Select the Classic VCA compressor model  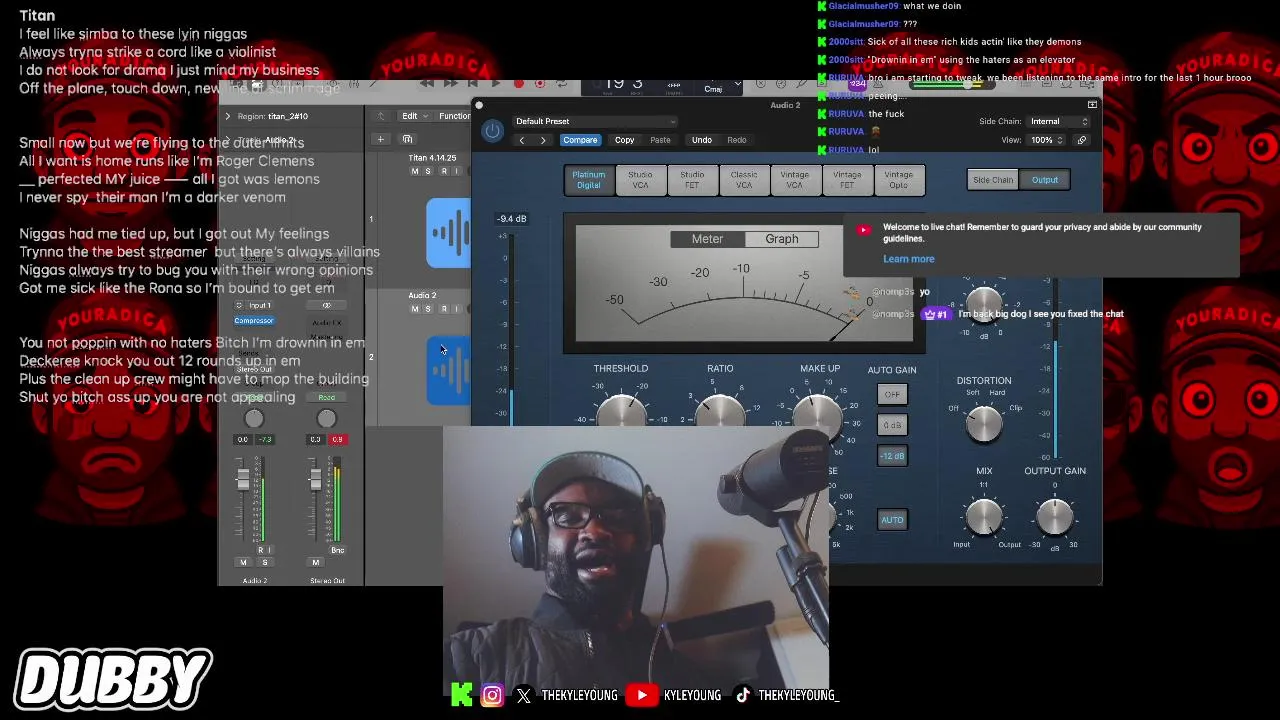coord(744,180)
